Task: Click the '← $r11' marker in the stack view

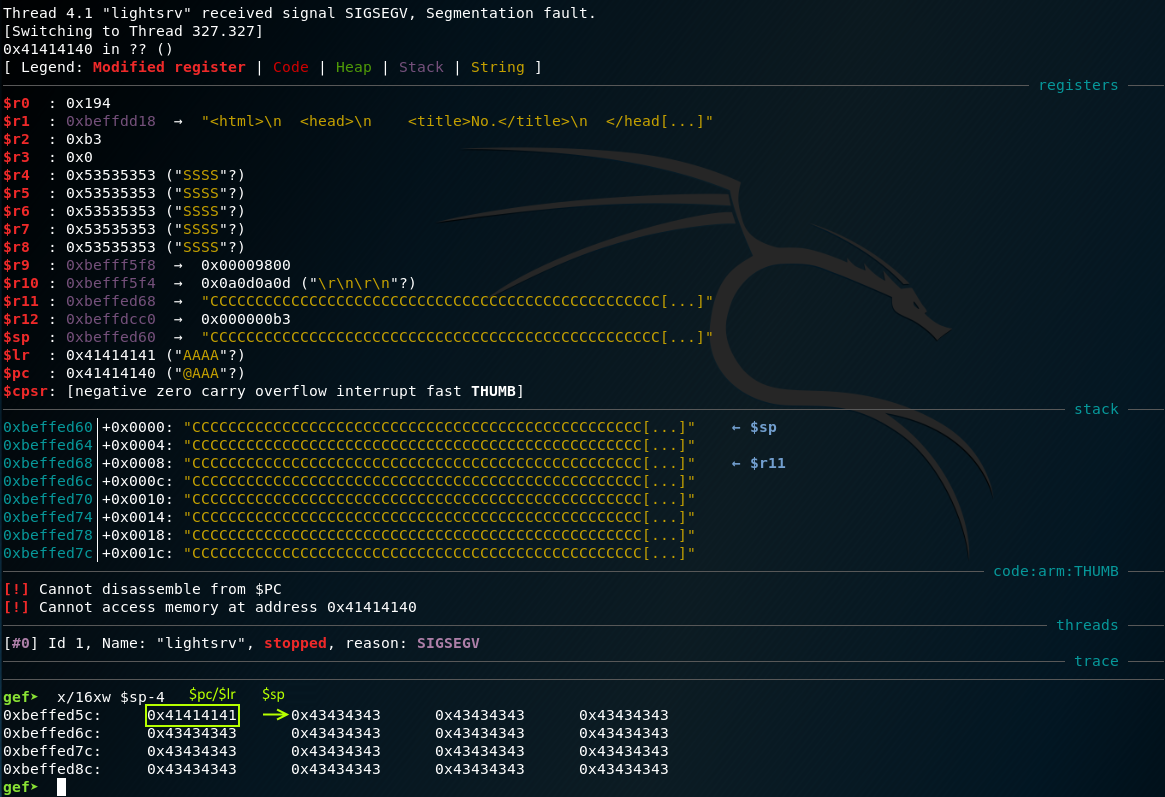Action: (759, 463)
